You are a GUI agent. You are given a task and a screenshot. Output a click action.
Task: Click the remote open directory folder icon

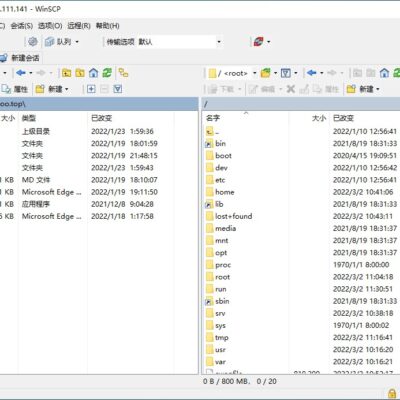point(266,73)
